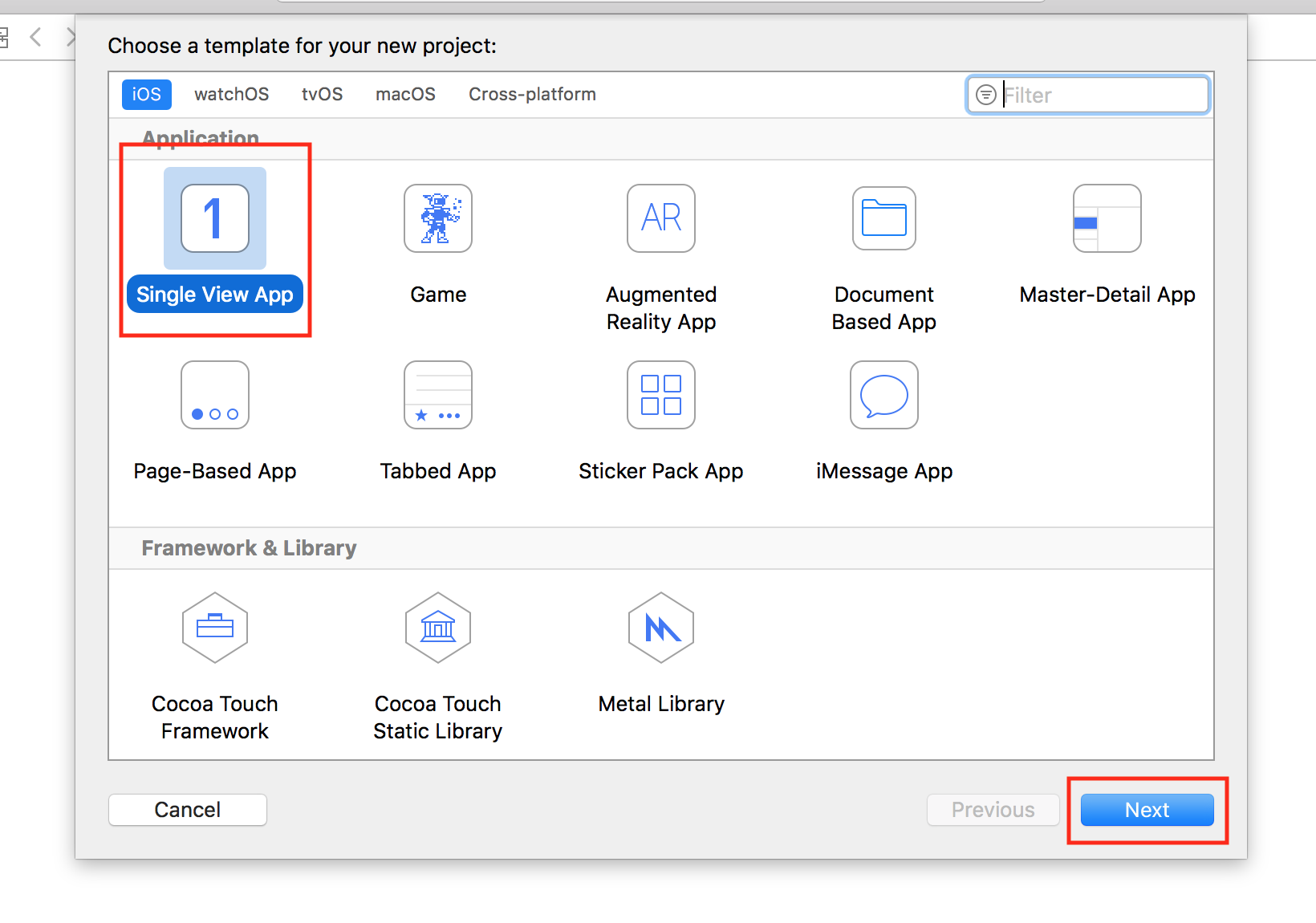Screen dimensions: 1316x923
Task: Select the Single View App template
Action: click(214, 218)
